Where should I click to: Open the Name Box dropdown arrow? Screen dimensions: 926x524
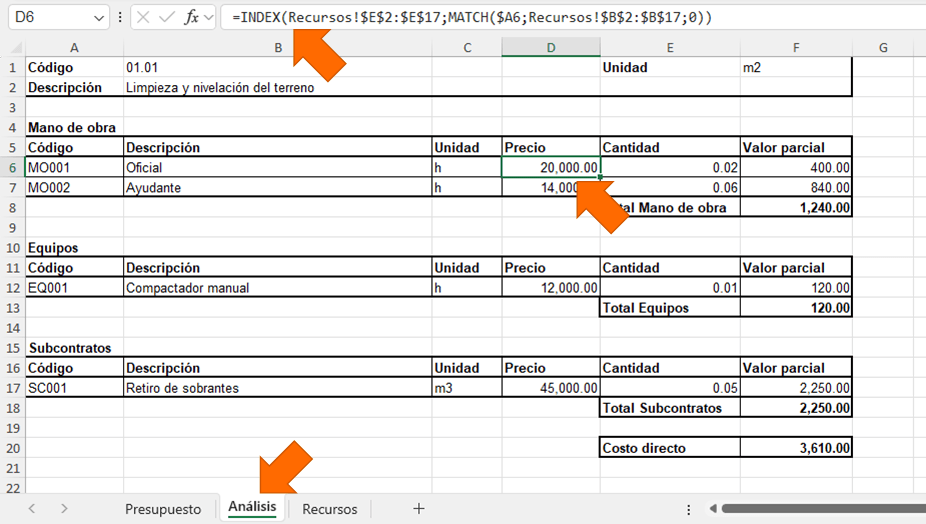[x=99, y=18]
